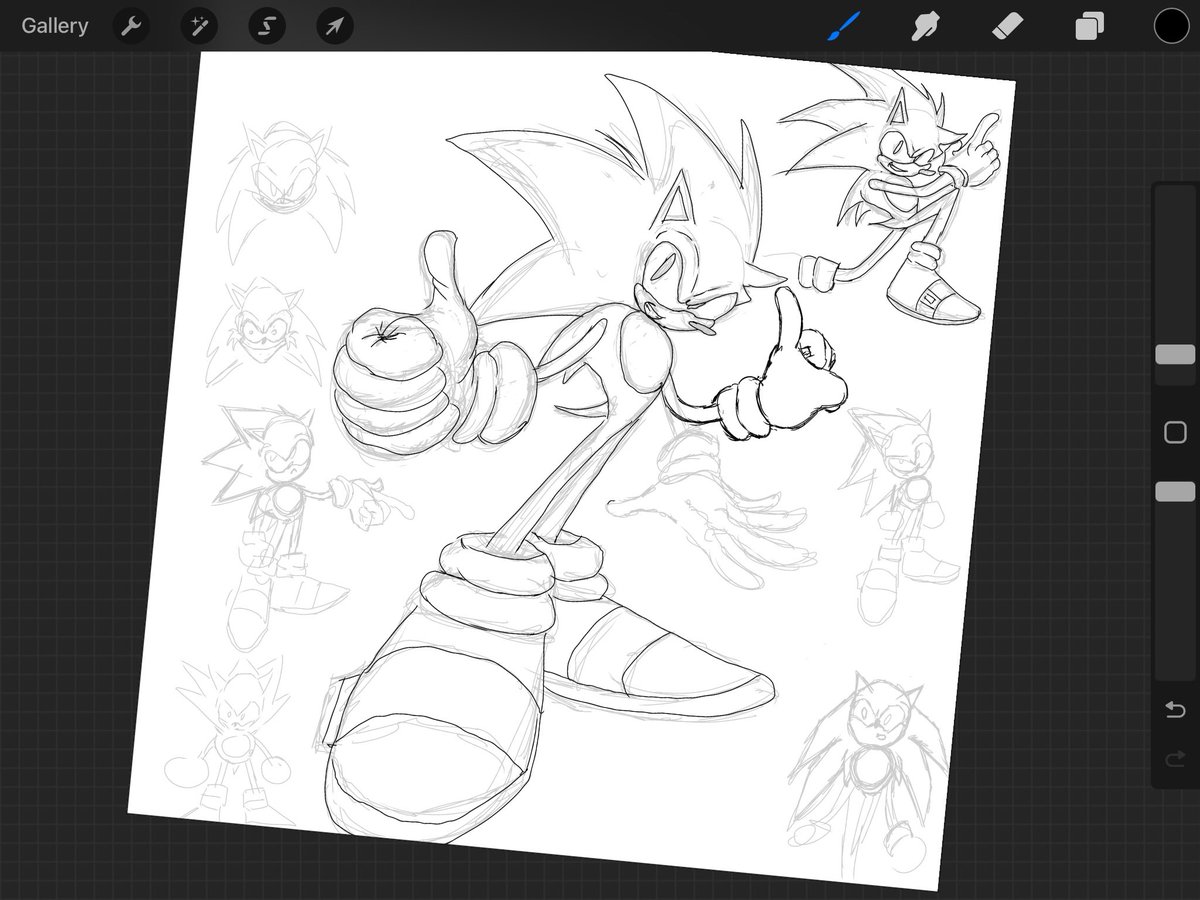The height and width of the screenshot is (900, 1200).
Task: Activate the Selection tool
Action: (267, 26)
